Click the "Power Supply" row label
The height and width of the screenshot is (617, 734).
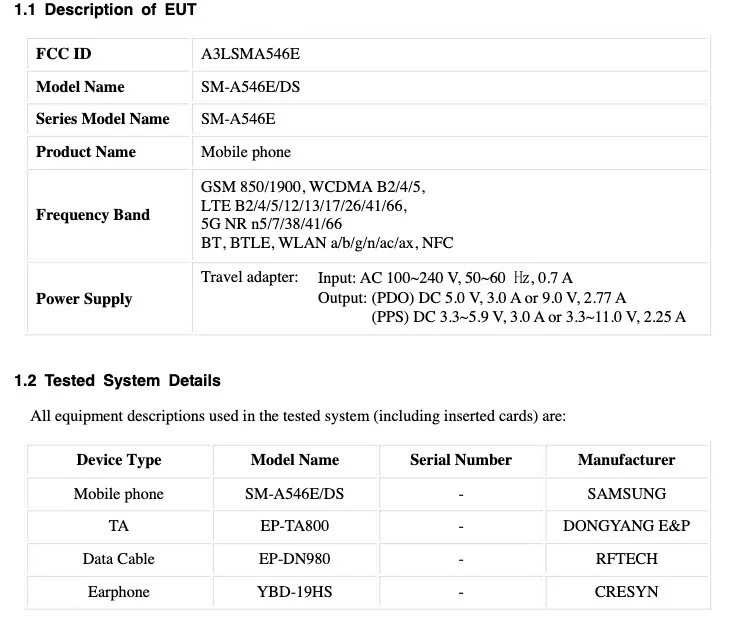point(83,299)
